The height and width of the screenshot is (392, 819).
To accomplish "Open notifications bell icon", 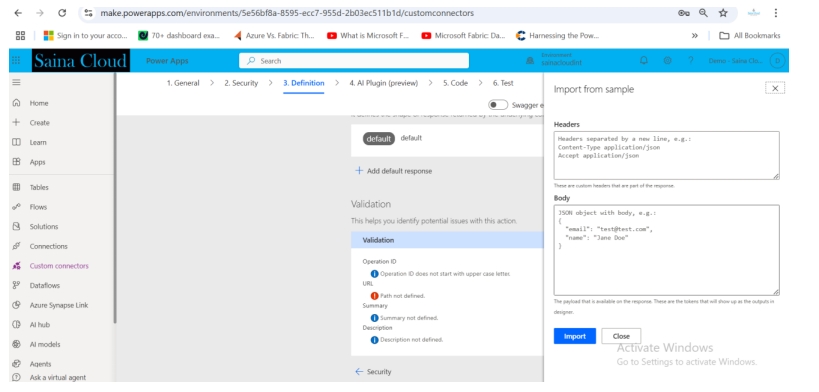I will tap(644, 61).
